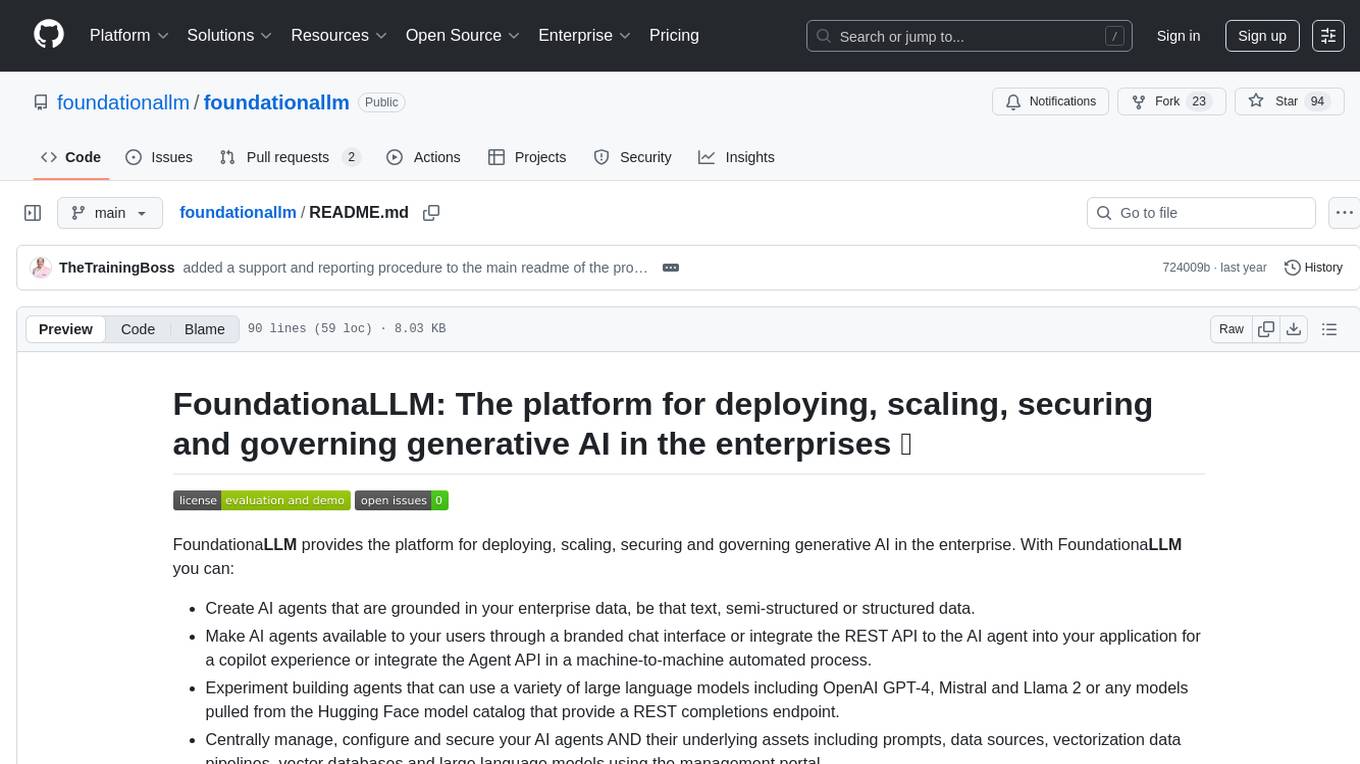The width and height of the screenshot is (1360, 764).
Task: Open the README outline list
Action: (1329, 329)
